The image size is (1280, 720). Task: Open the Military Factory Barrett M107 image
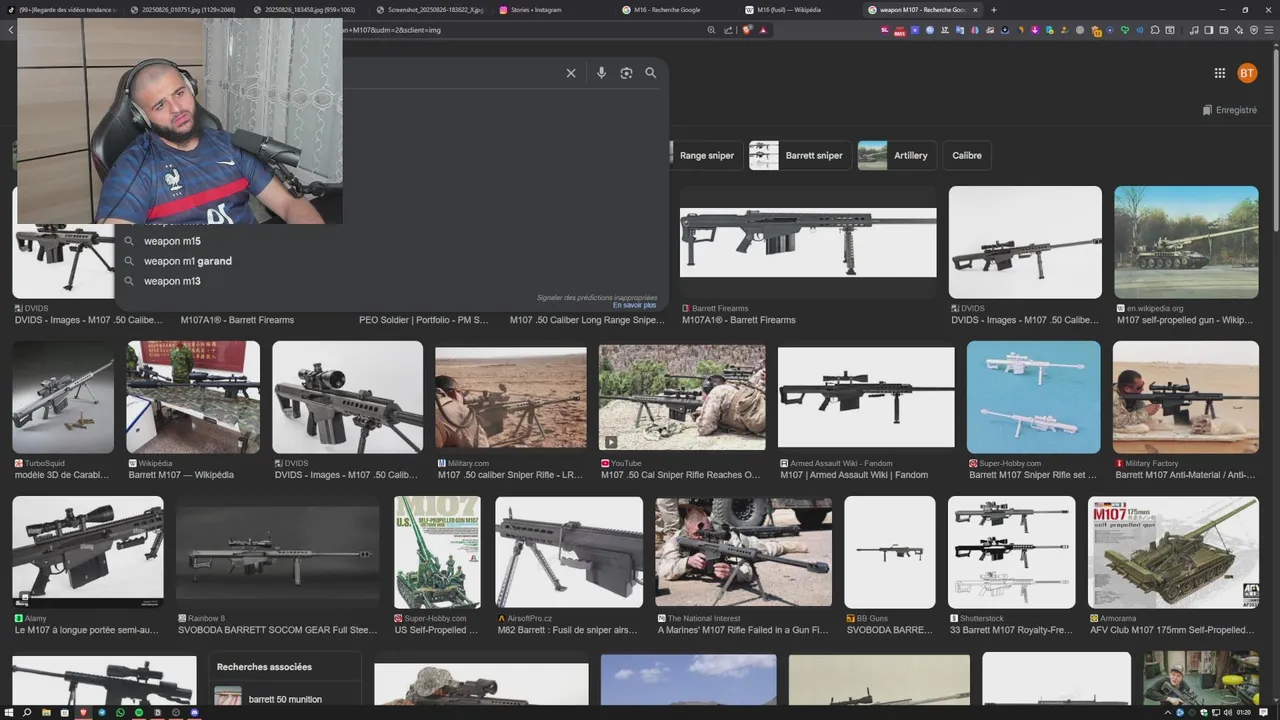1186,397
